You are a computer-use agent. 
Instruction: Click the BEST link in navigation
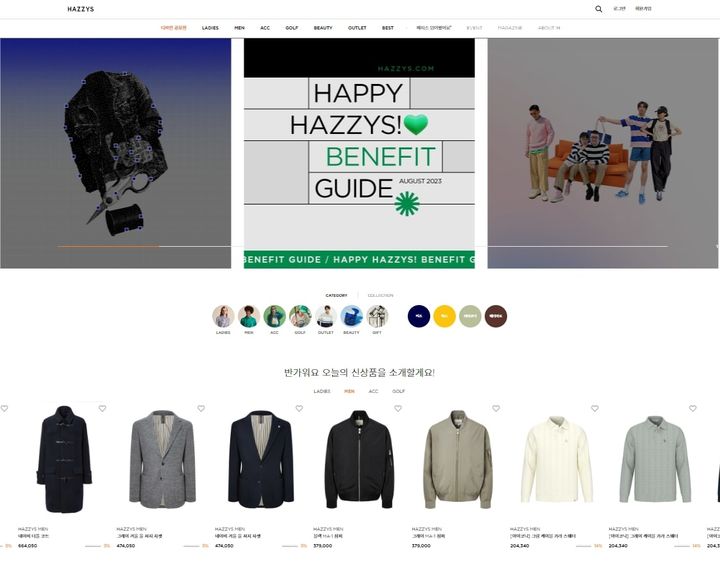tap(387, 28)
